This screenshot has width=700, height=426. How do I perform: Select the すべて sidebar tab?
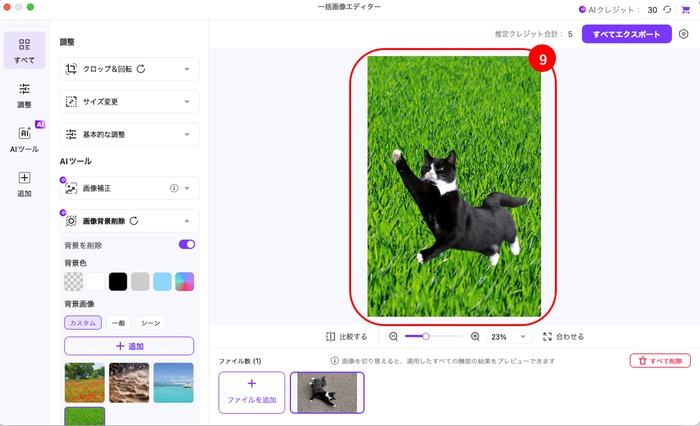click(x=25, y=50)
